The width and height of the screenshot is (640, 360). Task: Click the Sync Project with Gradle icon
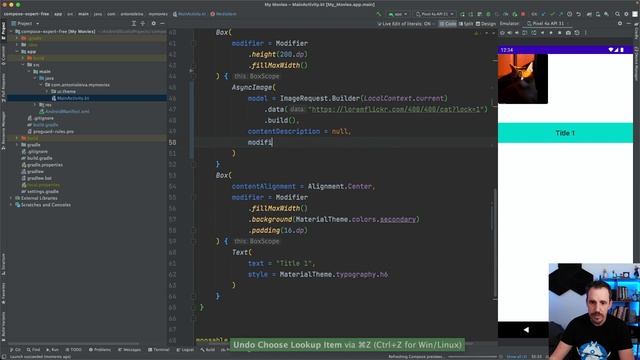589,14
